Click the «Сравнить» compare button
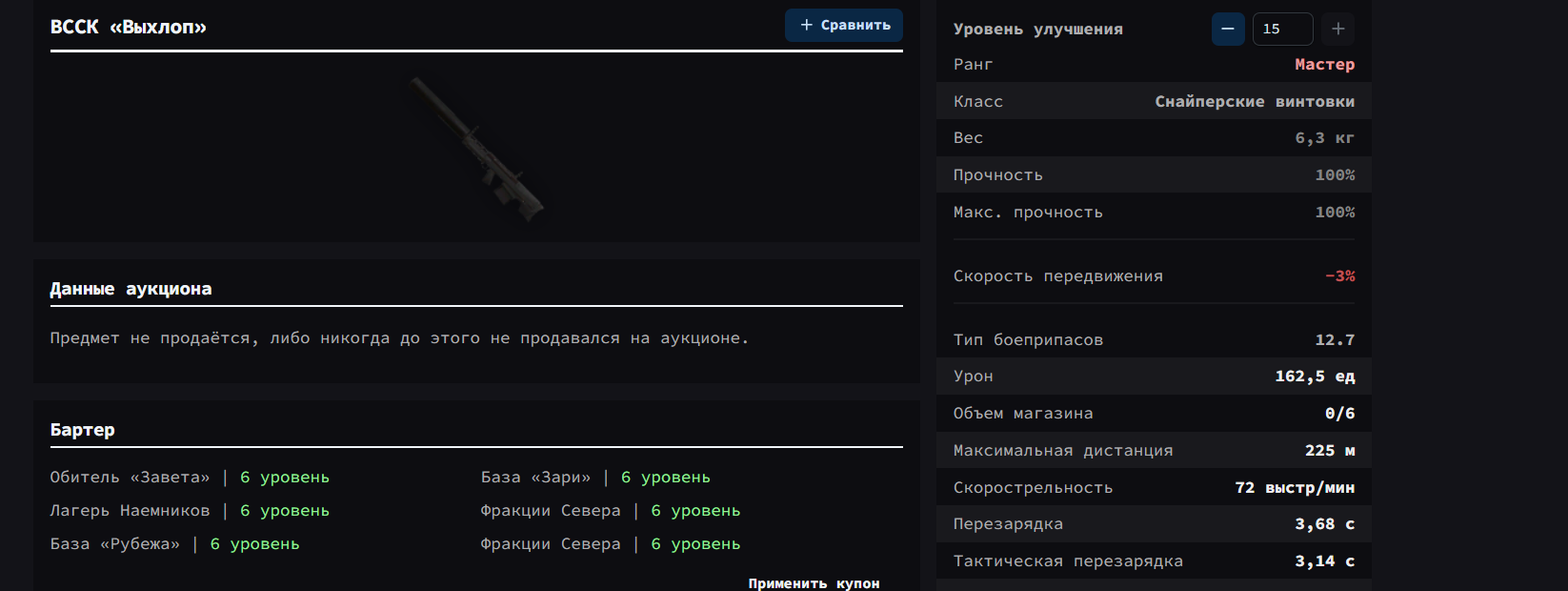Viewport: 1568px width, 591px height. pos(844,26)
